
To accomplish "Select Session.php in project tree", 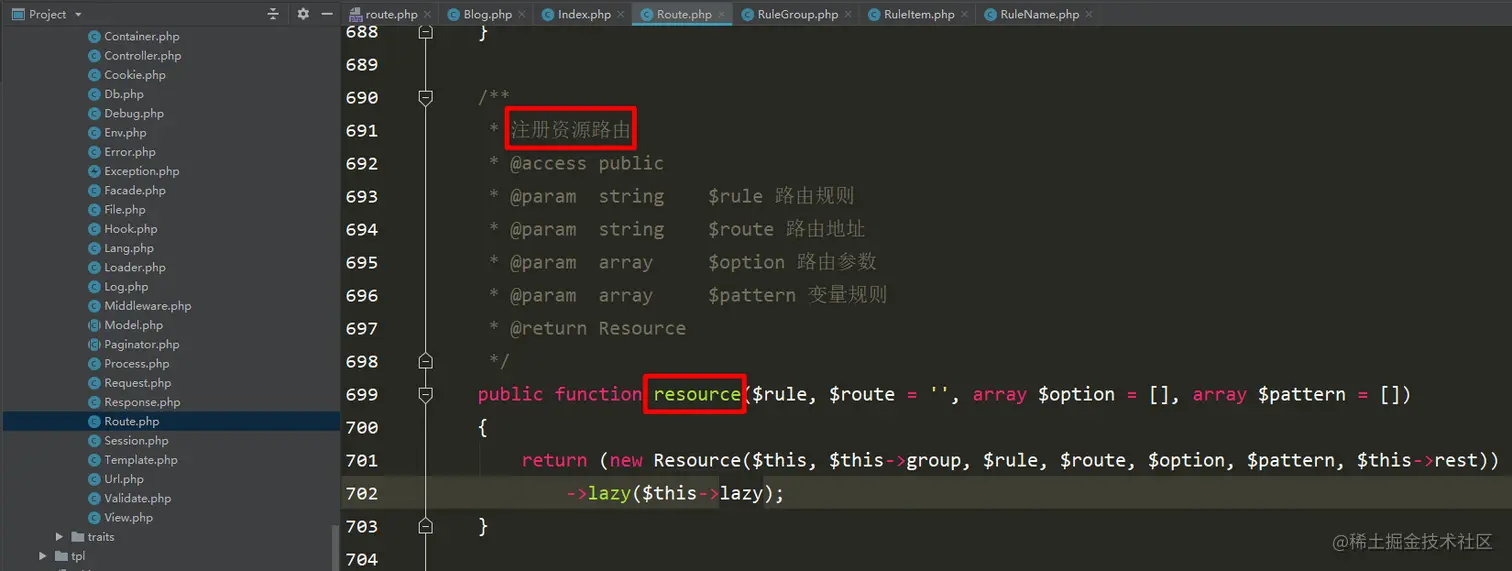I will click(135, 441).
